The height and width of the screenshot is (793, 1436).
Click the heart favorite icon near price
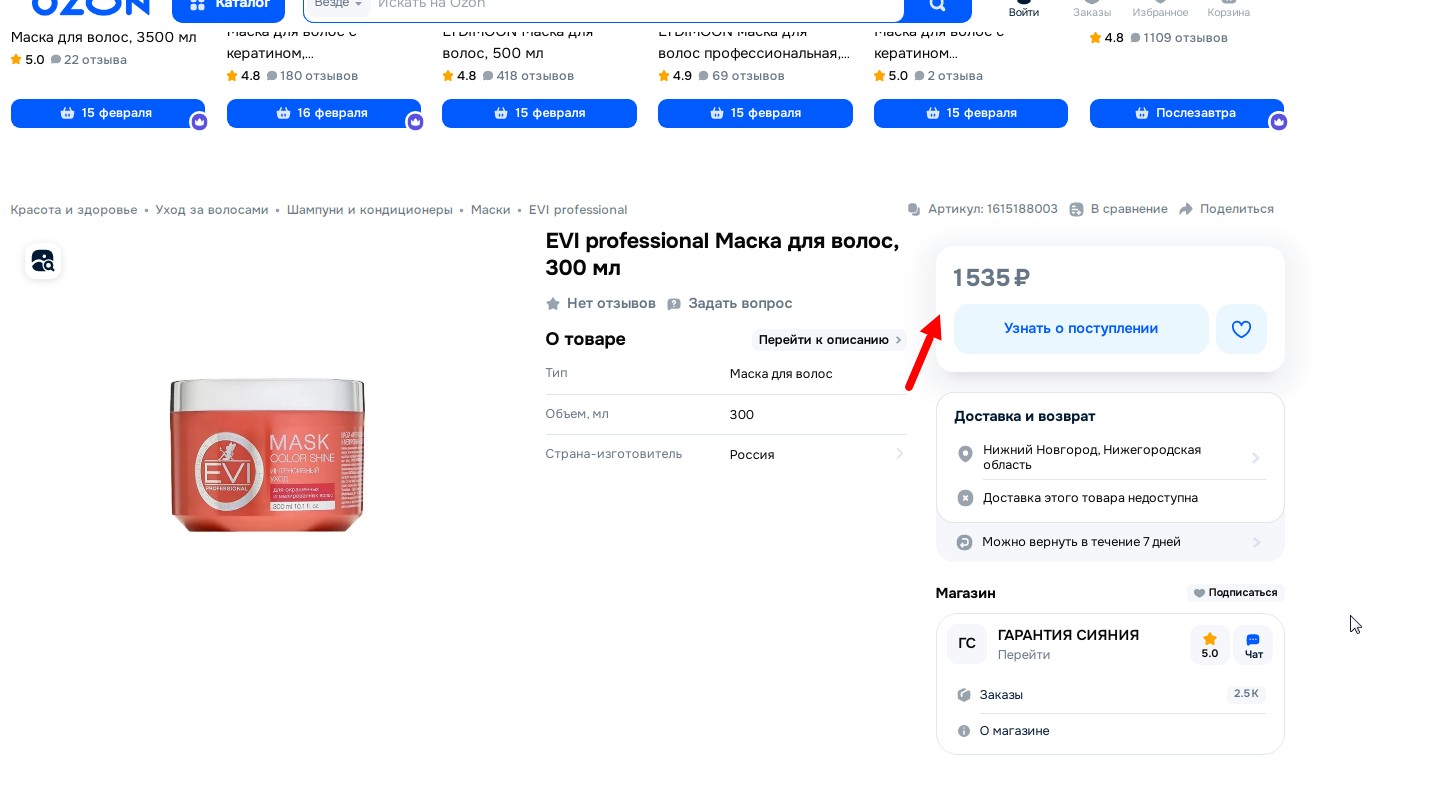pos(1241,329)
